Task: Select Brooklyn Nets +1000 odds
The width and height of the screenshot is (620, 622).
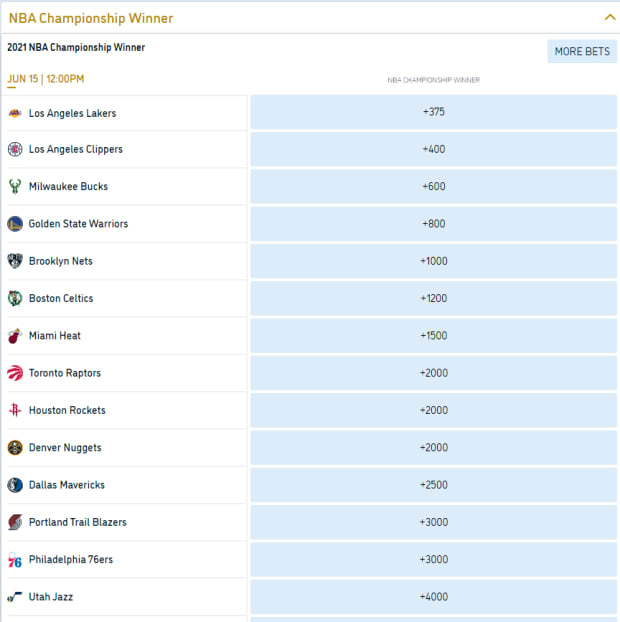Action: (433, 261)
